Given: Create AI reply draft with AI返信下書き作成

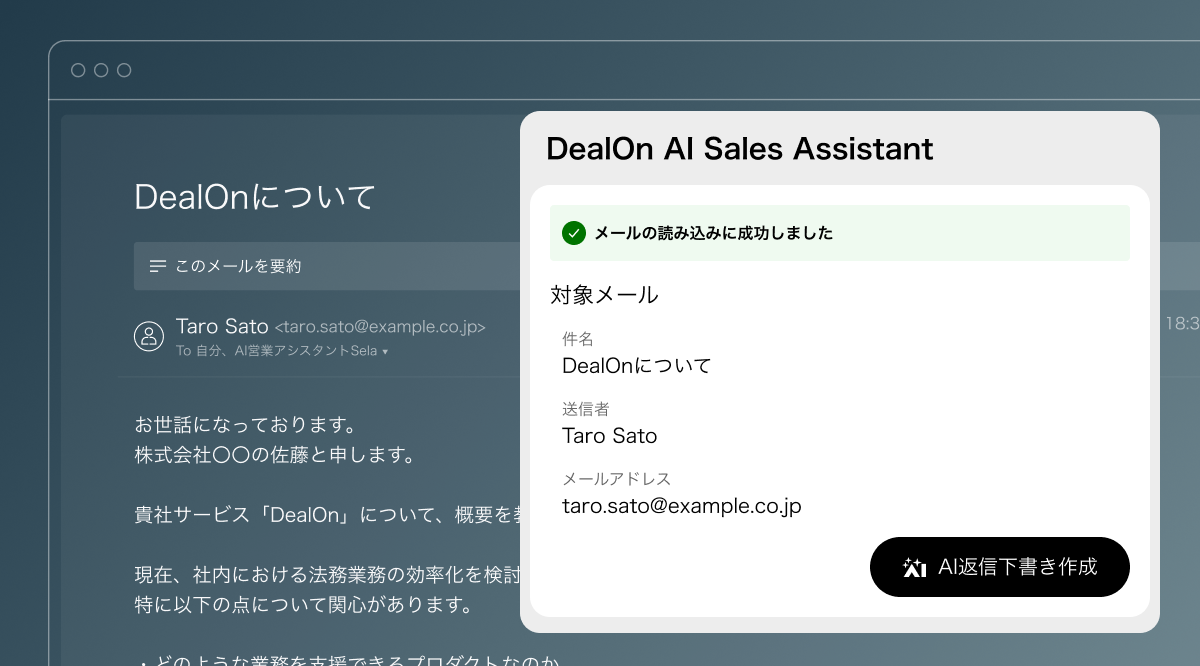Looking at the screenshot, I should click(x=999, y=567).
